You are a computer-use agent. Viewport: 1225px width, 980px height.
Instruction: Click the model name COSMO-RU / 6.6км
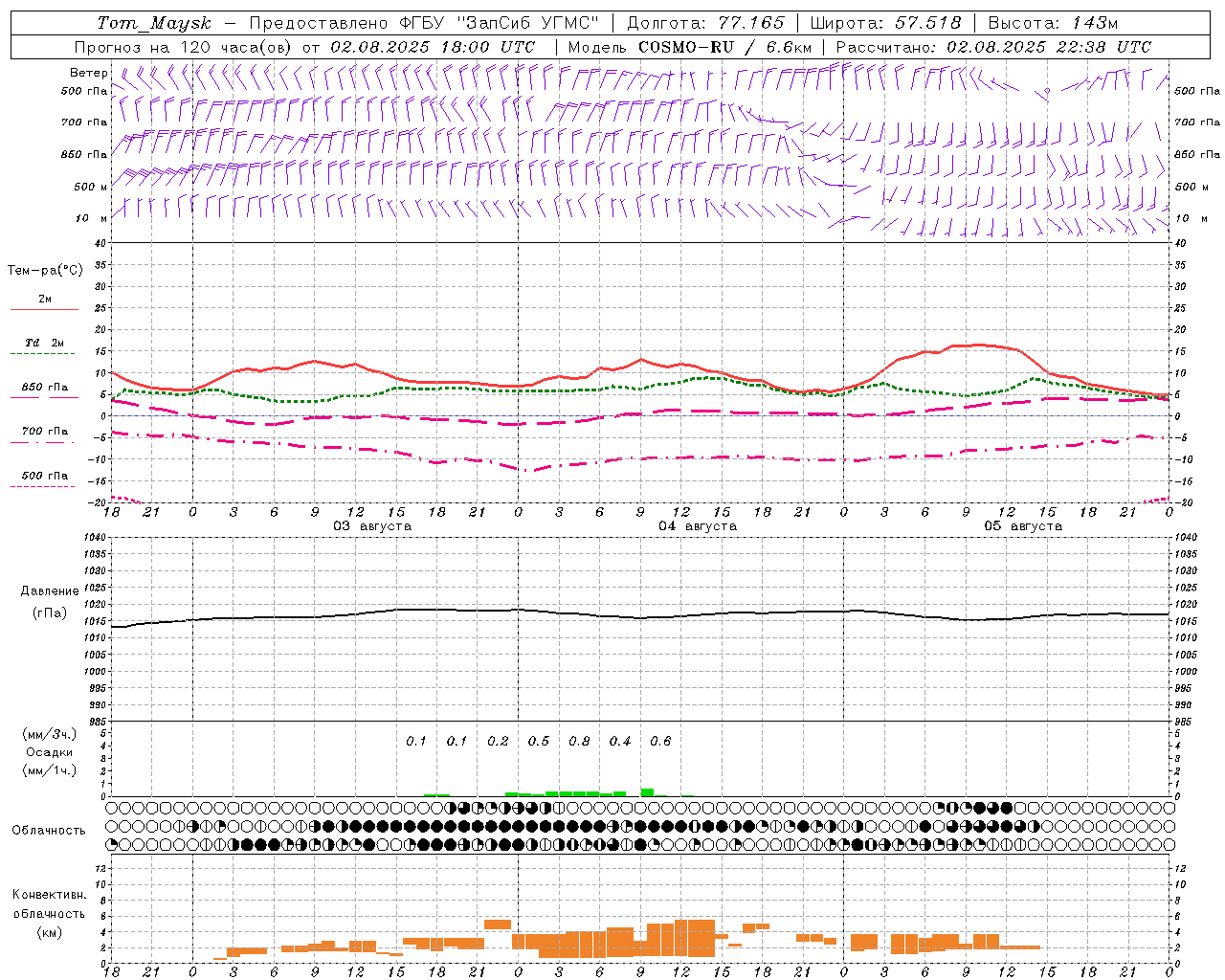tap(725, 47)
